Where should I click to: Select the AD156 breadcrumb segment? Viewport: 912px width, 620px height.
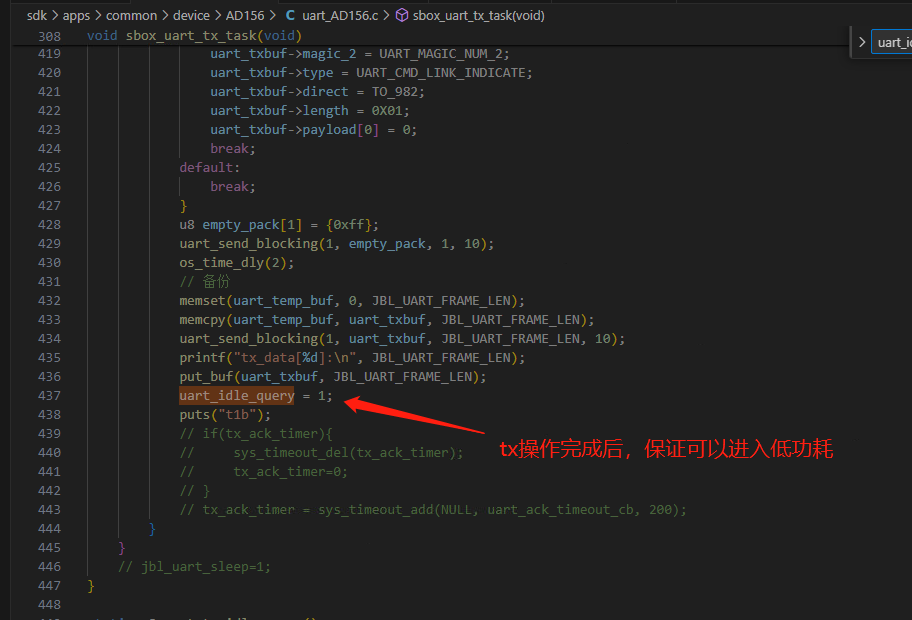[245, 15]
